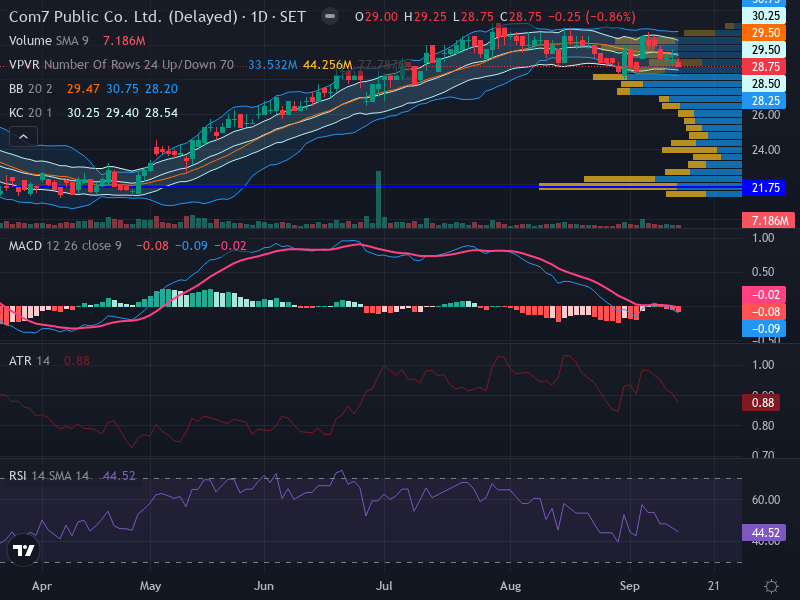
Task: Select Com7 Public Co. Ltd. symbol title
Action: point(123,17)
